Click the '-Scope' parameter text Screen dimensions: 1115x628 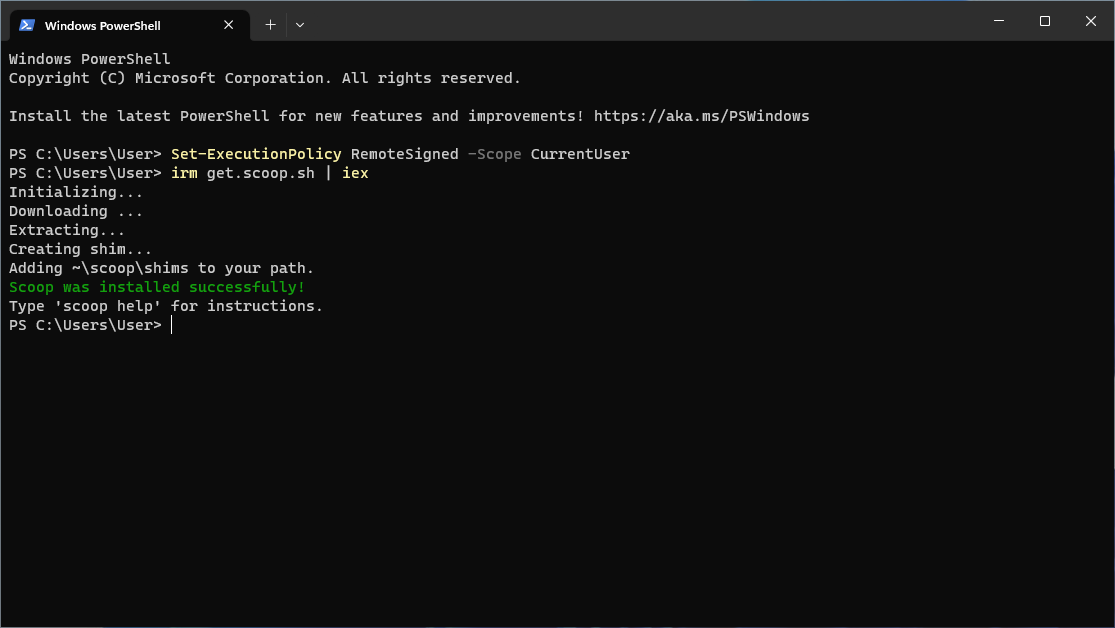pyautogui.click(x=494, y=154)
